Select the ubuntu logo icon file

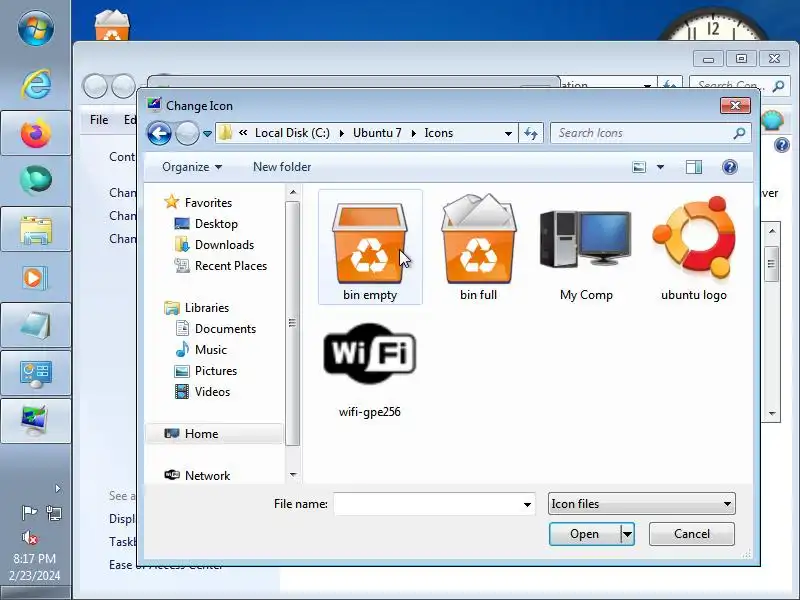[694, 247]
